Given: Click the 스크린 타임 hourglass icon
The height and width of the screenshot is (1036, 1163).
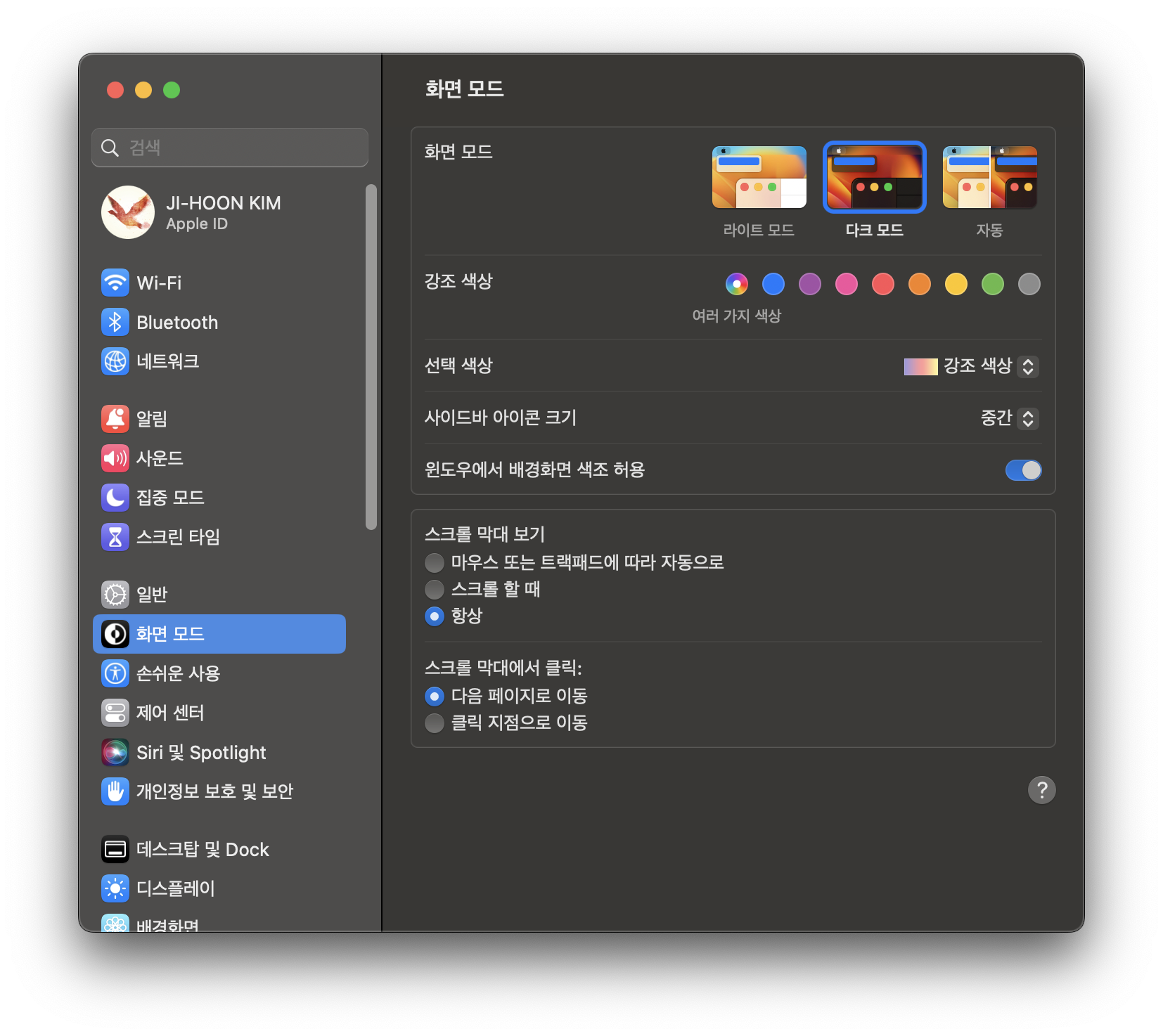Looking at the screenshot, I should coord(115,537).
